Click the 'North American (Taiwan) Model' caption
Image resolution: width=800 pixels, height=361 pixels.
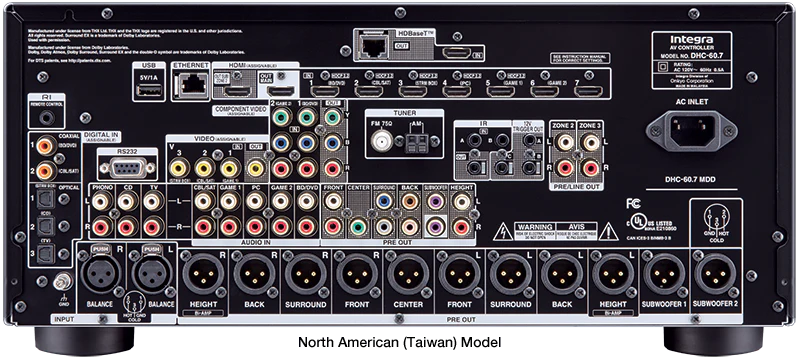pos(399,342)
